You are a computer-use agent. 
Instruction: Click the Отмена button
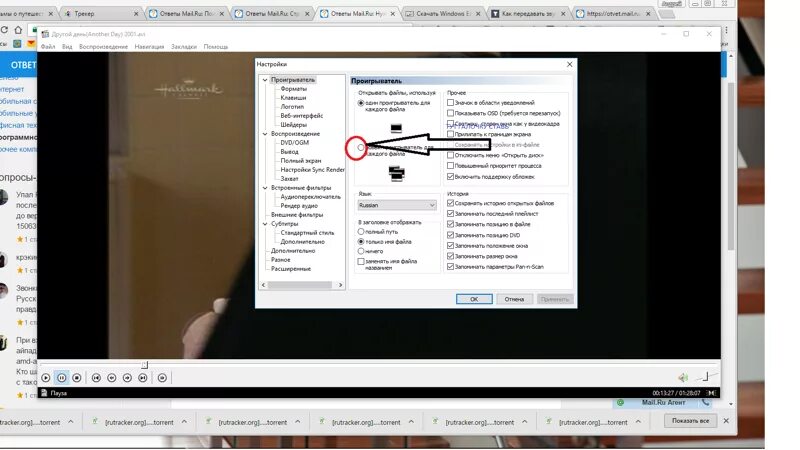pos(514,299)
